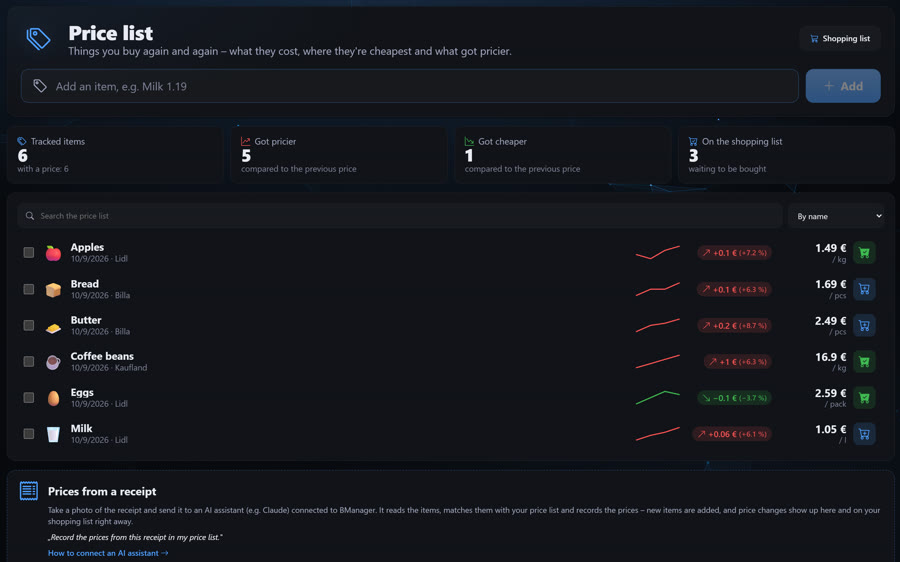
Task: Click the Bread box icon
Action: (53, 290)
